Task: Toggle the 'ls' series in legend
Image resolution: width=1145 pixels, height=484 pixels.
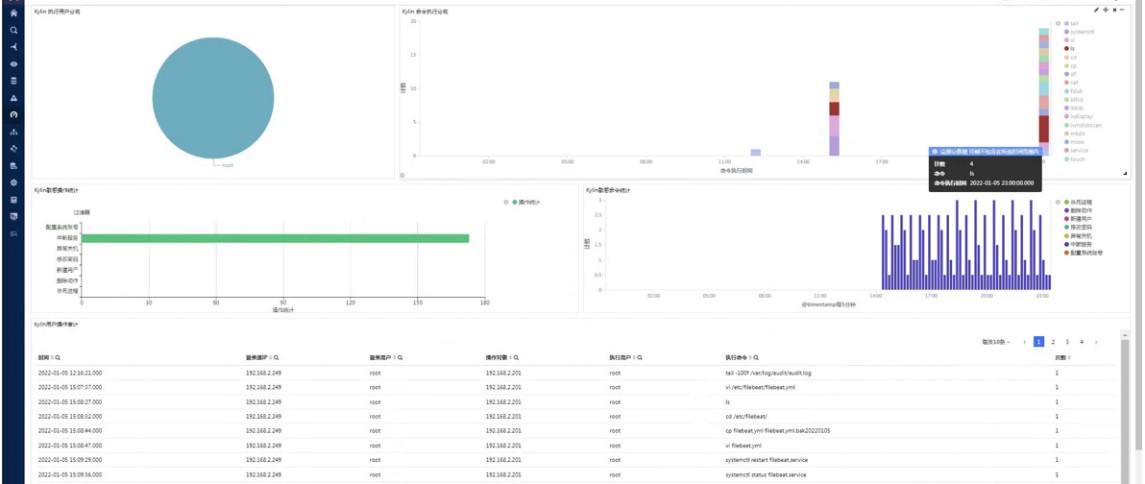Action: point(1069,49)
